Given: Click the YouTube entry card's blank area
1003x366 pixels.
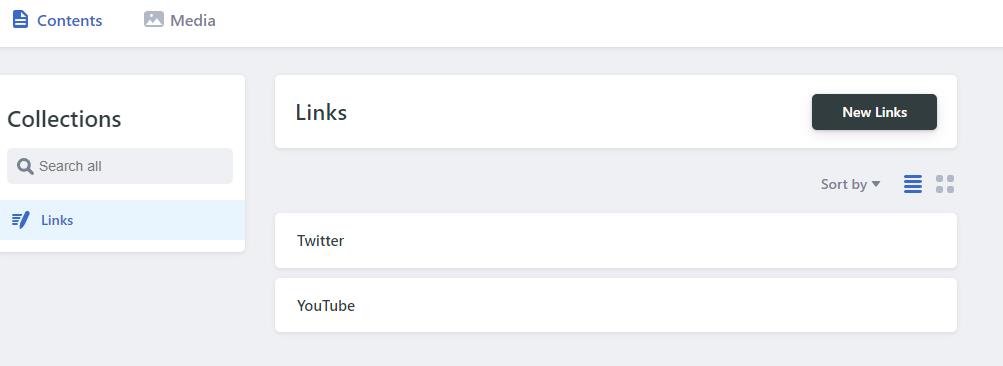Looking at the screenshot, I should pos(640,305).
